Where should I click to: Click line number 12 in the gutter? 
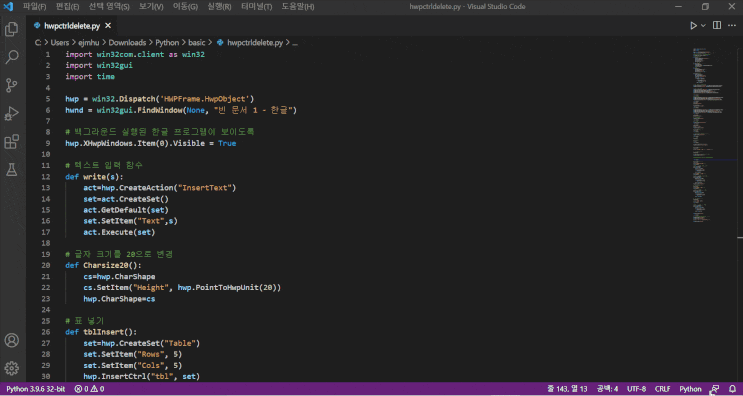45,177
